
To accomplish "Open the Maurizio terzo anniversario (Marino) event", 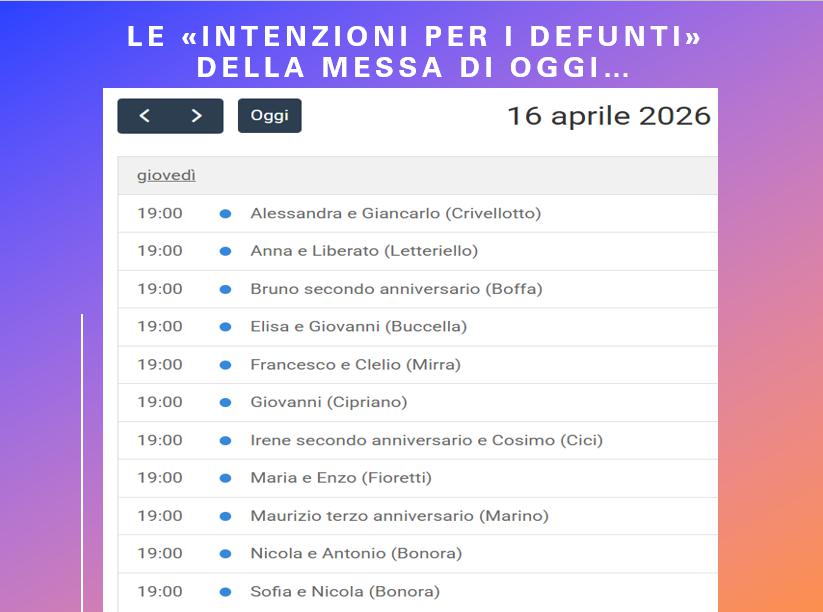I will [x=399, y=516].
